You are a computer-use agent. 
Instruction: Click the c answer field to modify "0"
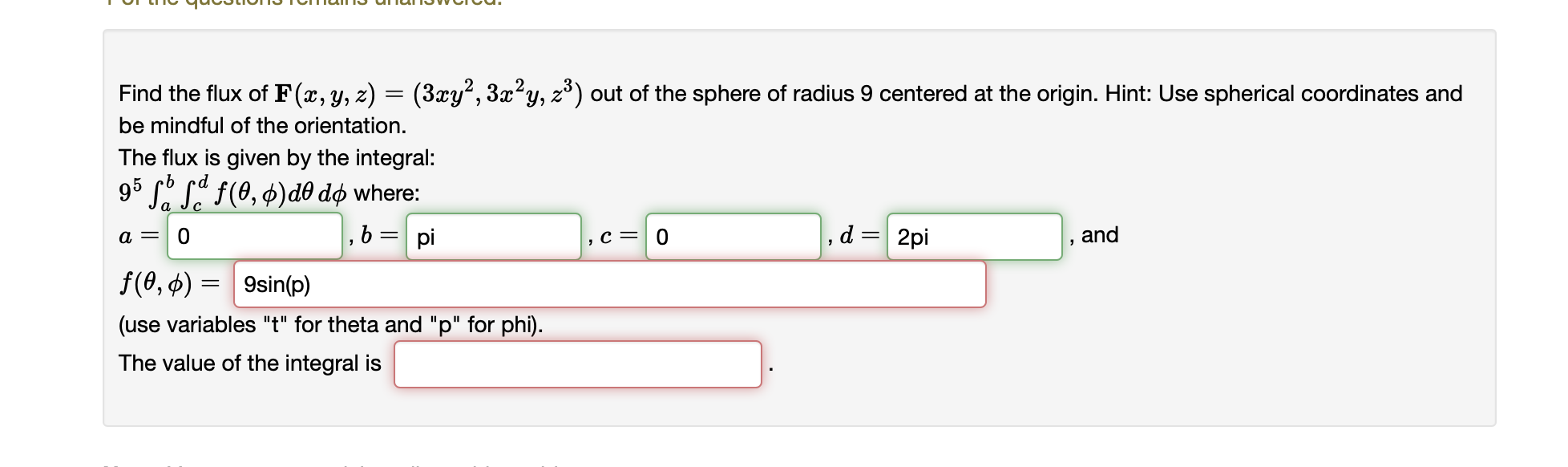[731, 237]
